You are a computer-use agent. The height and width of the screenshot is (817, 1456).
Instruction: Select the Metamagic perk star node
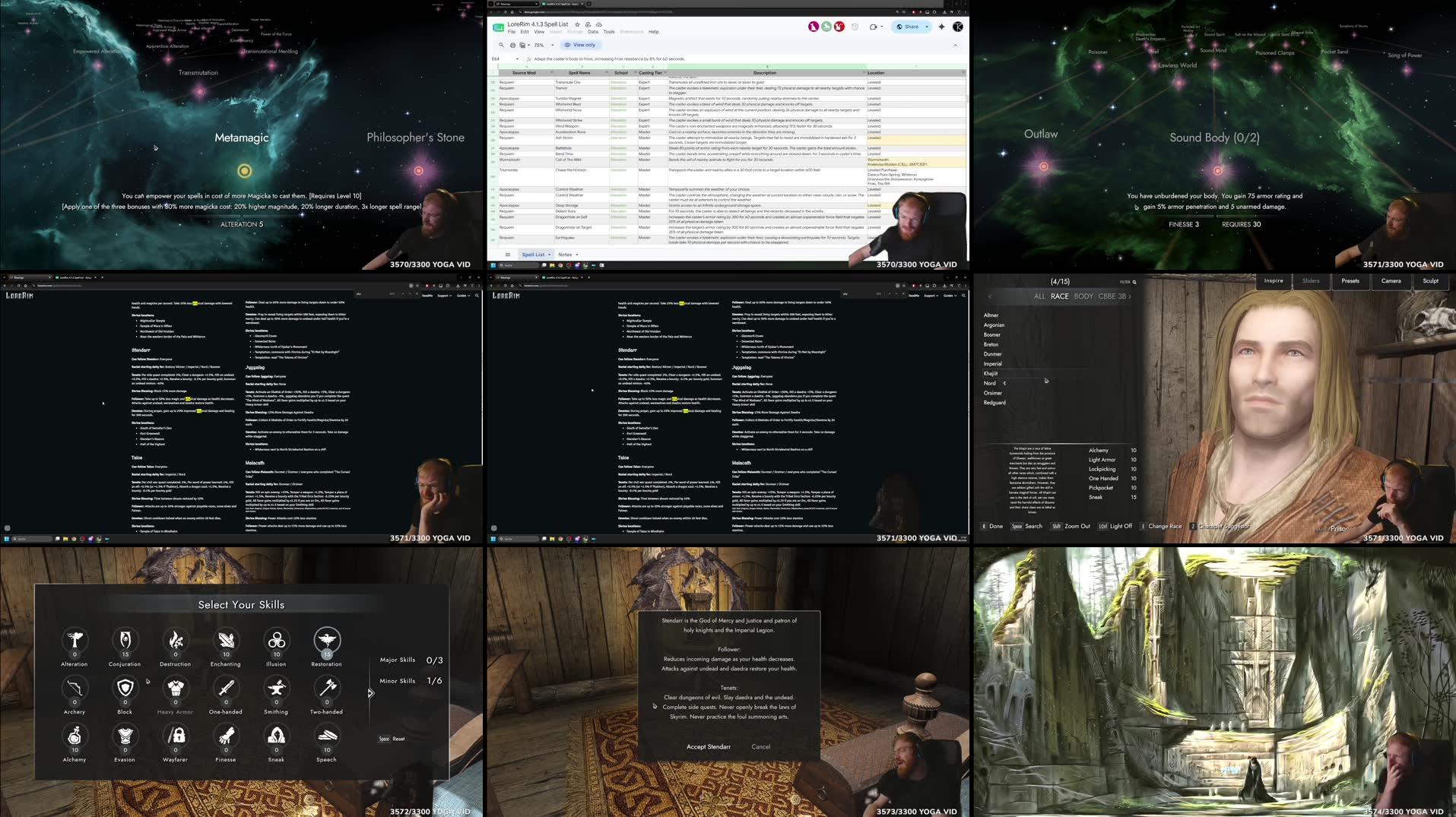click(244, 171)
